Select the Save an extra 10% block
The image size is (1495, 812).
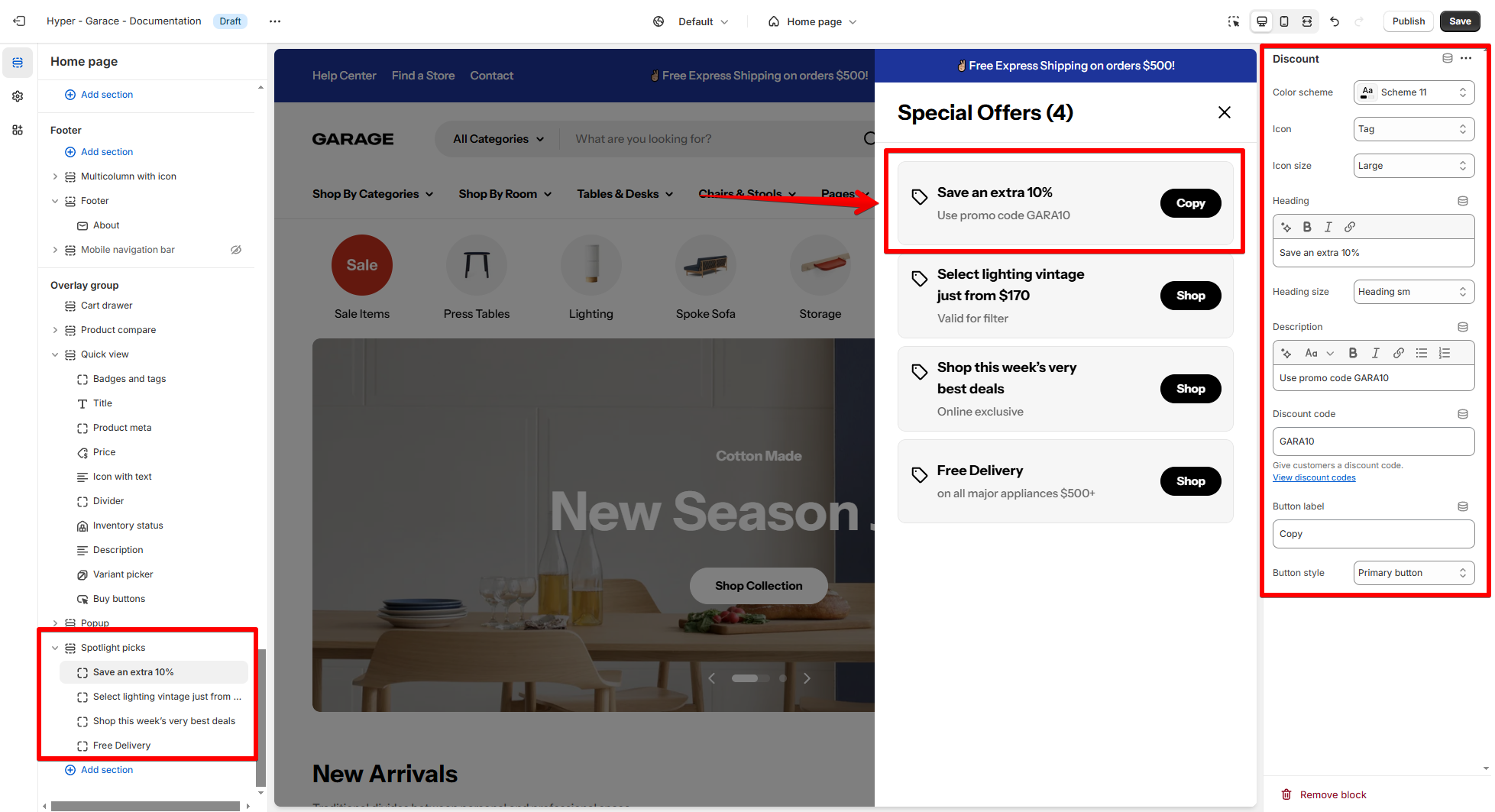[154, 672]
